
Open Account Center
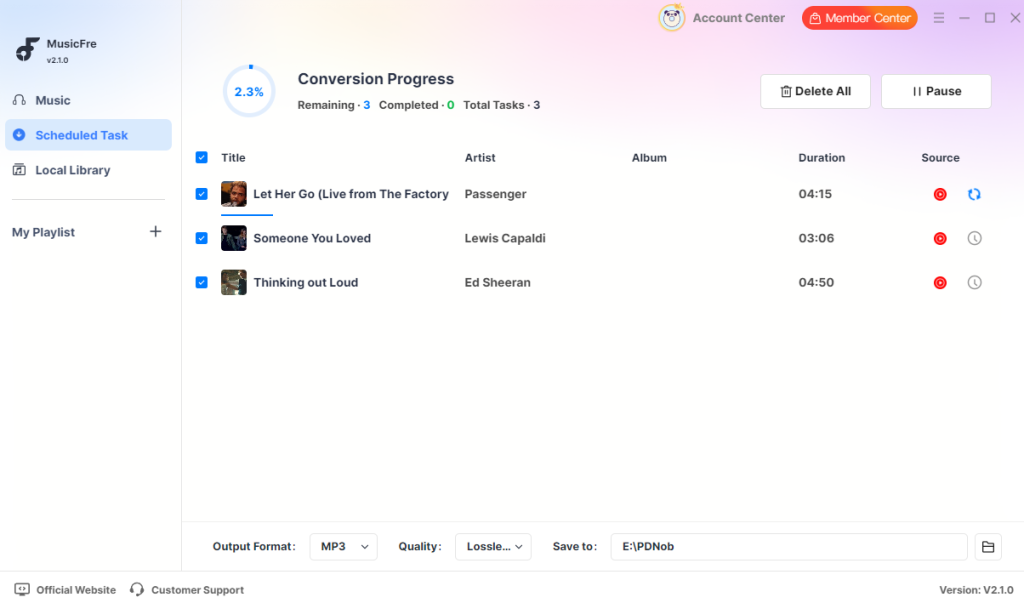739,18
